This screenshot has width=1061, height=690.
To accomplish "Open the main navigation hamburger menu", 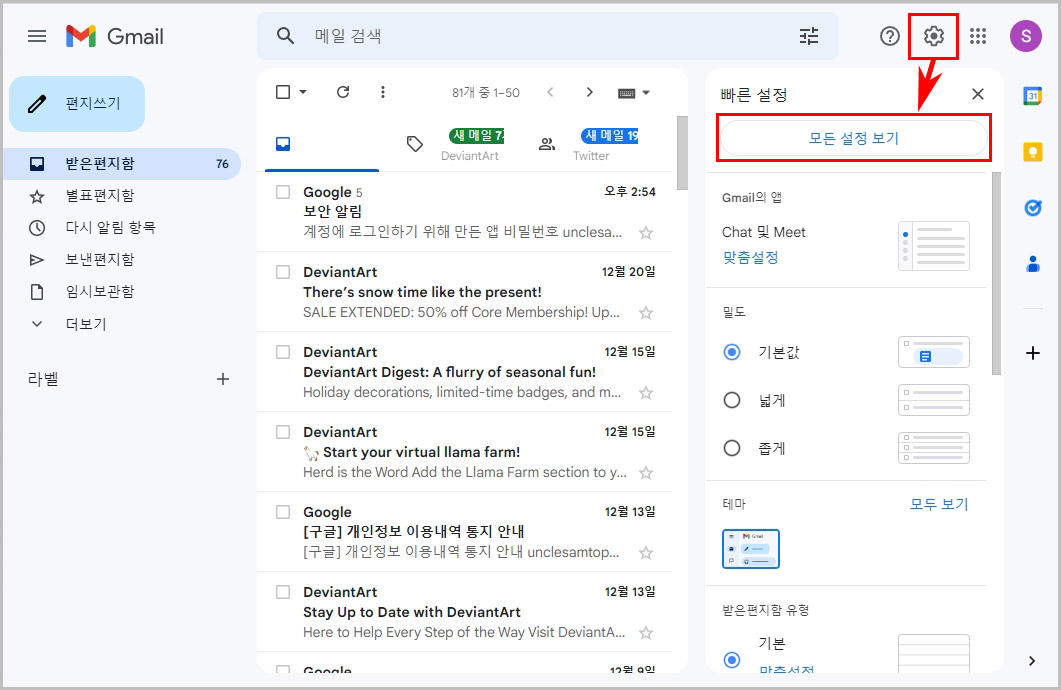I will tap(37, 36).
